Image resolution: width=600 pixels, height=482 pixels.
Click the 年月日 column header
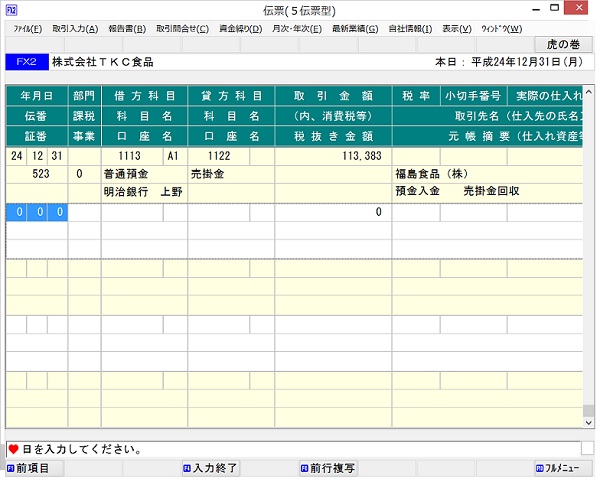(x=37, y=96)
